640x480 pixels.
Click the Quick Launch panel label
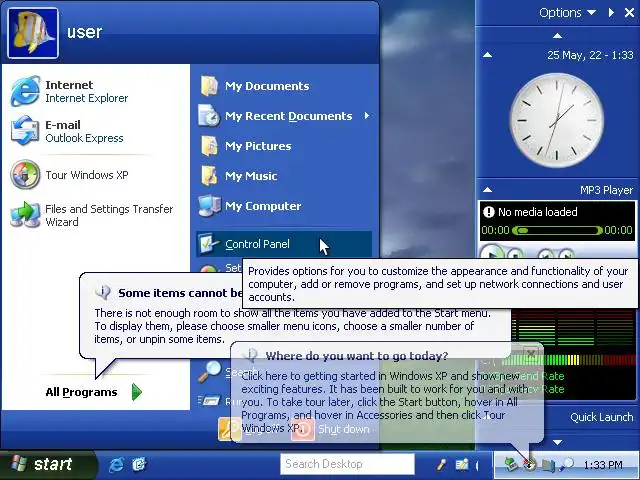[602, 417]
